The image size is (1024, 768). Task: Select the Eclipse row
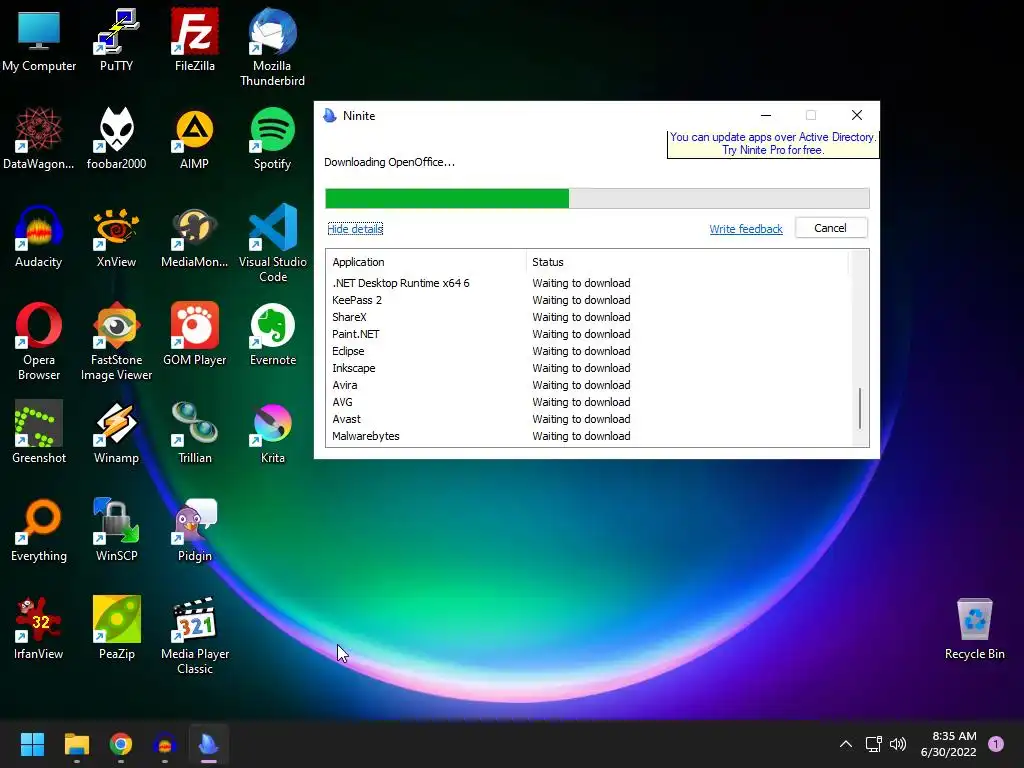click(589, 351)
